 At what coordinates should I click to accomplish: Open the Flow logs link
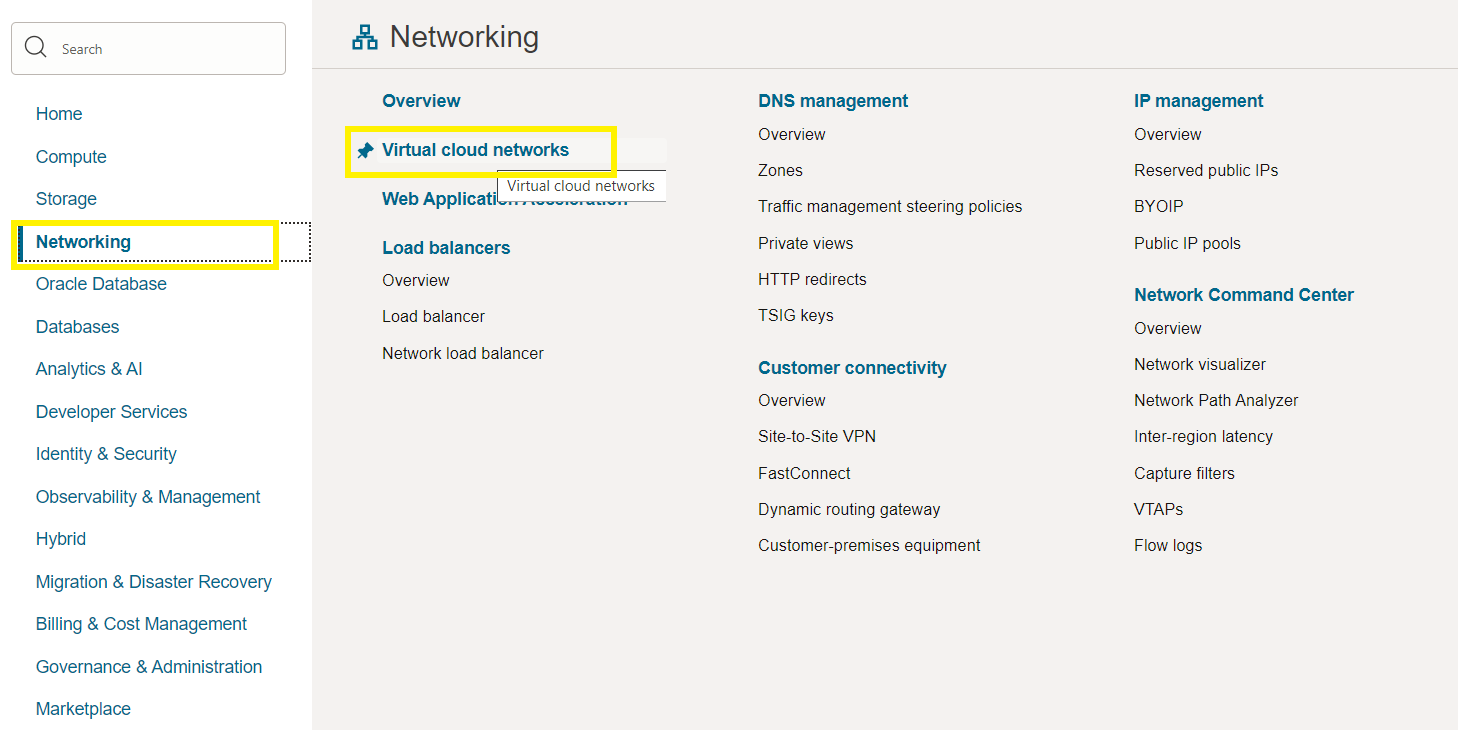(x=1168, y=545)
